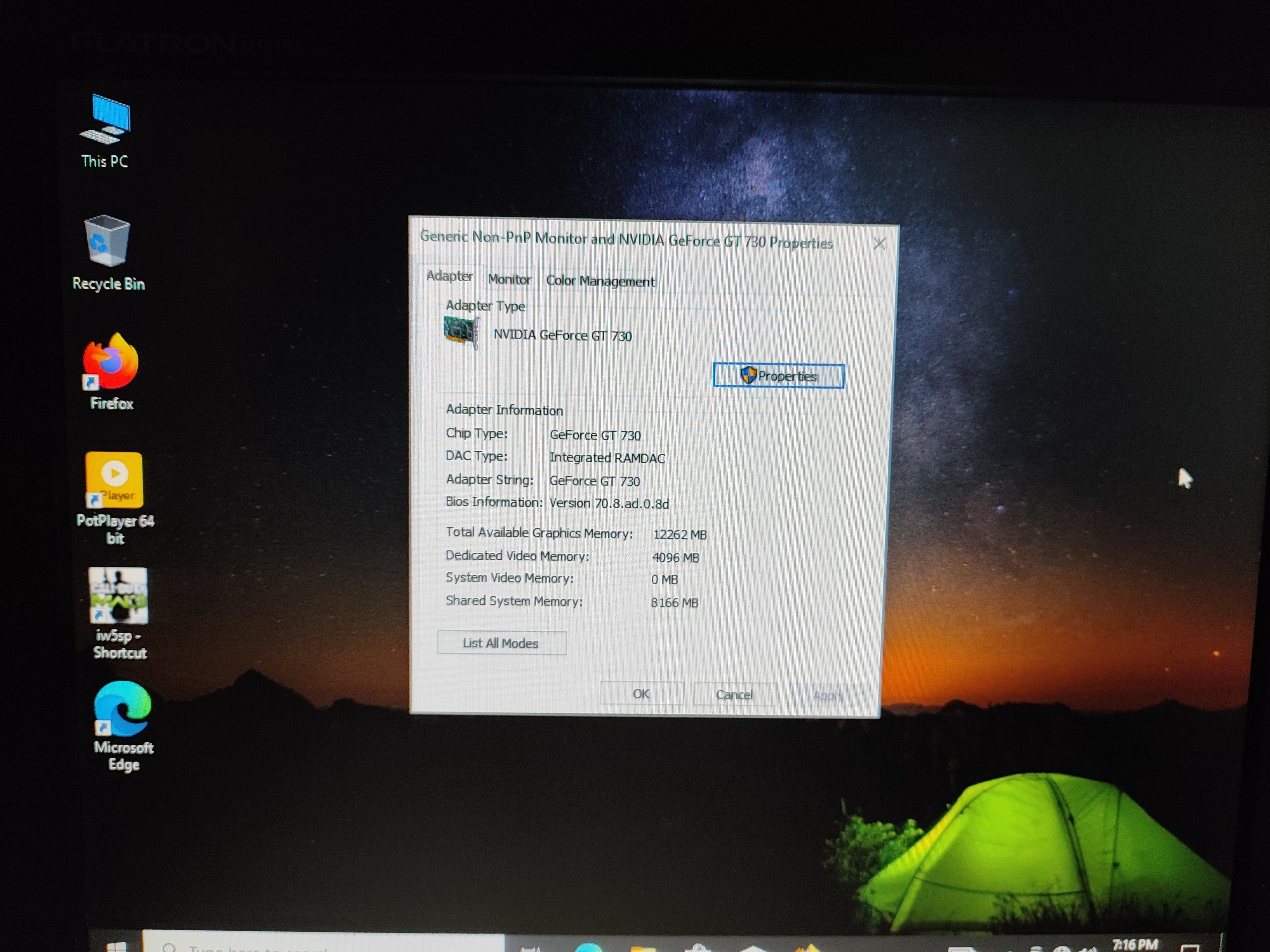Viewport: 1270px width, 952px height.
Task: Select the iw5sp - Shortcut icon
Action: pyautogui.click(x=119, y=613)
